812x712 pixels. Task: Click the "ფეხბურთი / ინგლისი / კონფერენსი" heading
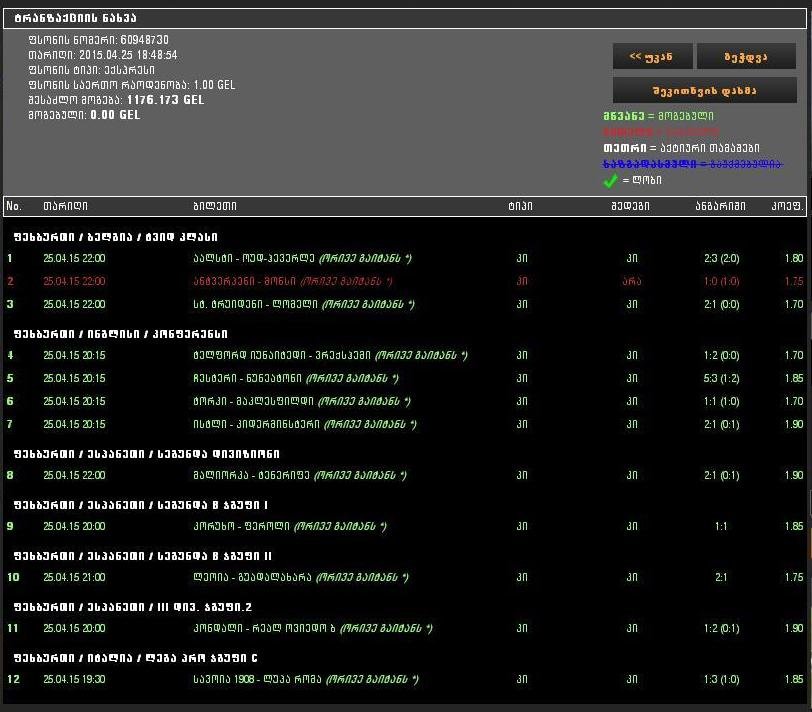tap(121, 334)
